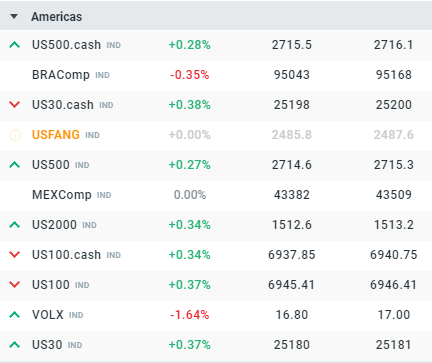432x363 pixels.
Task: Click the red down arrow beside US30.cash
Action: pyautogui.click(x=15, y=105)
